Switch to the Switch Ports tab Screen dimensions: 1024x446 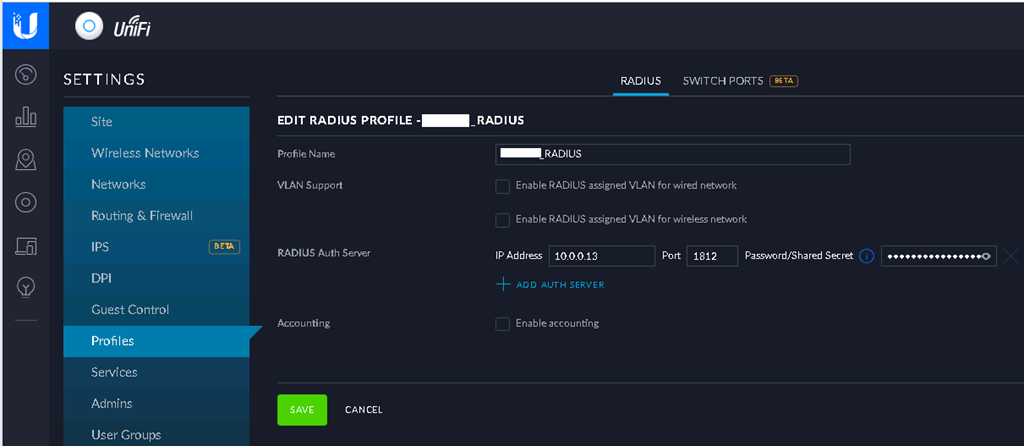[723, 80]
